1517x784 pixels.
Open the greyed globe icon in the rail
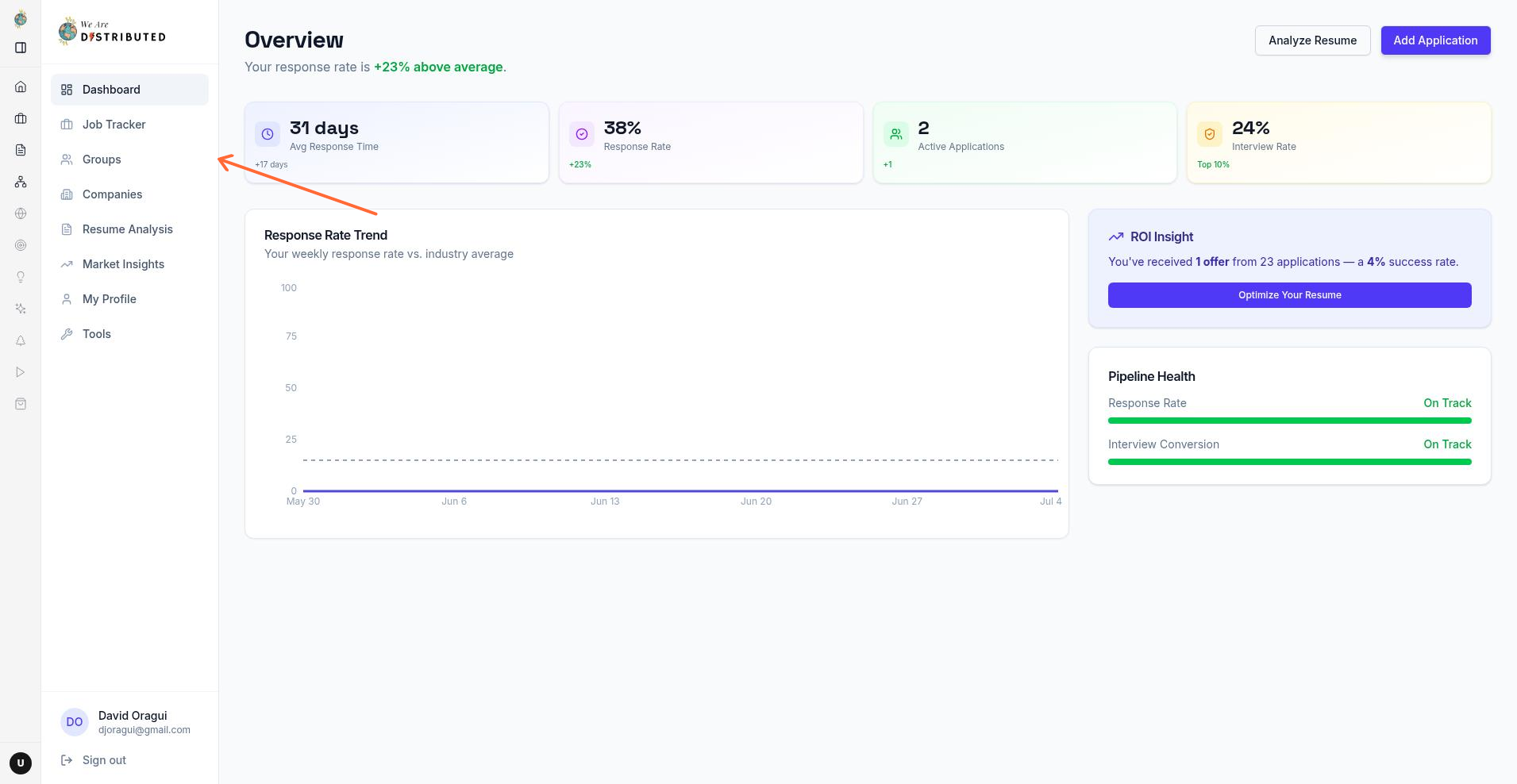[x=21, y=213]
